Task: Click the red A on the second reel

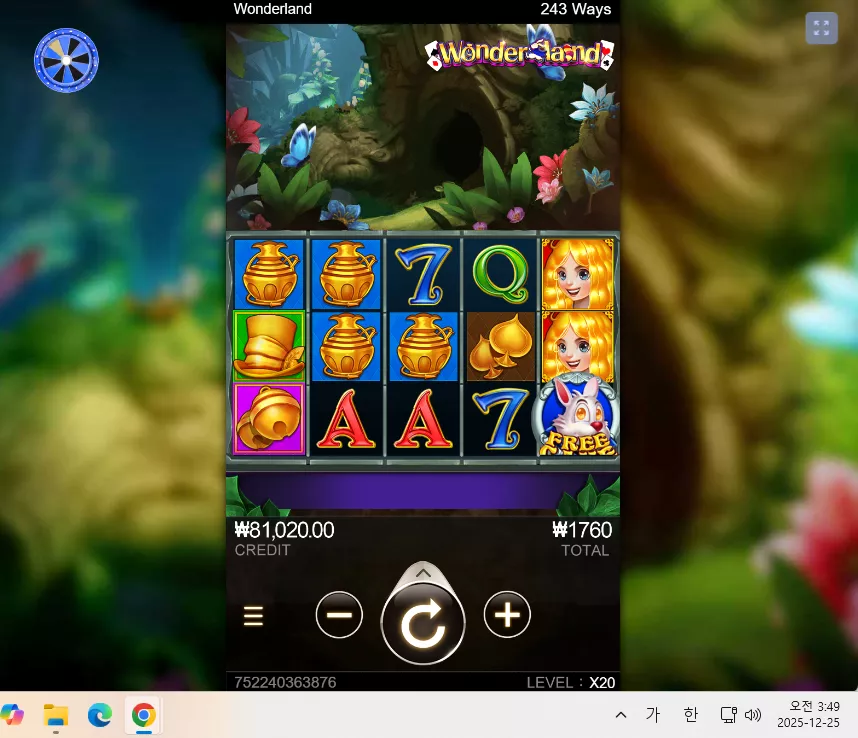Action: click(x=346, y=420)
